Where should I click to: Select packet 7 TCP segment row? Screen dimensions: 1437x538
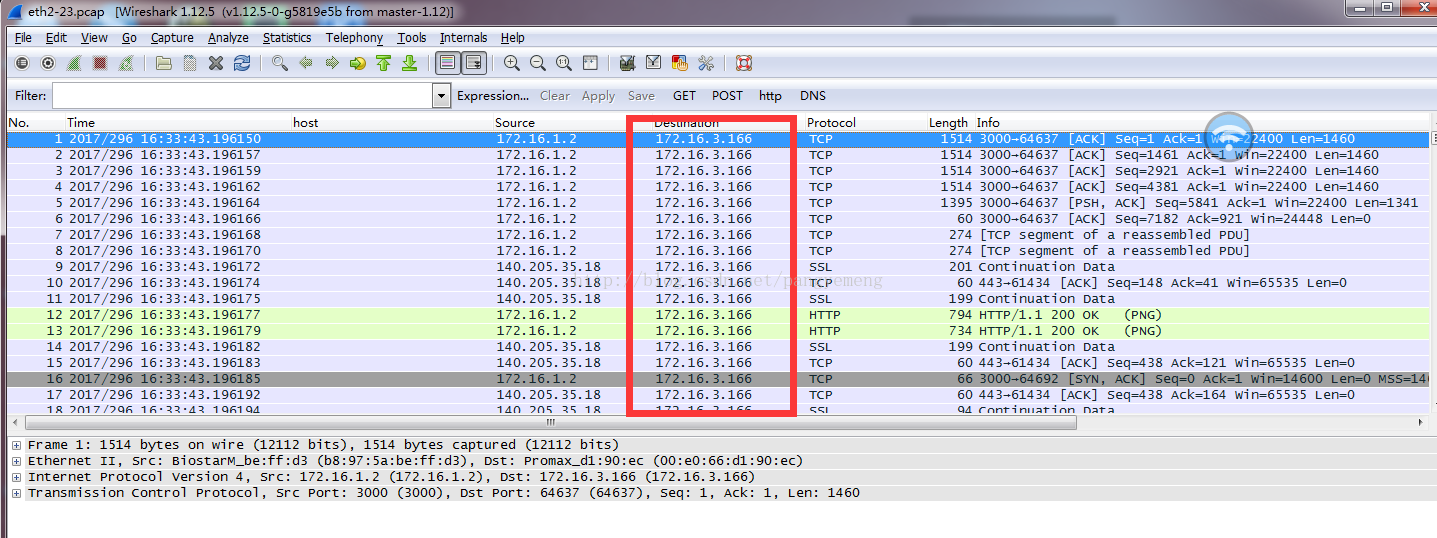coord(717,235)
